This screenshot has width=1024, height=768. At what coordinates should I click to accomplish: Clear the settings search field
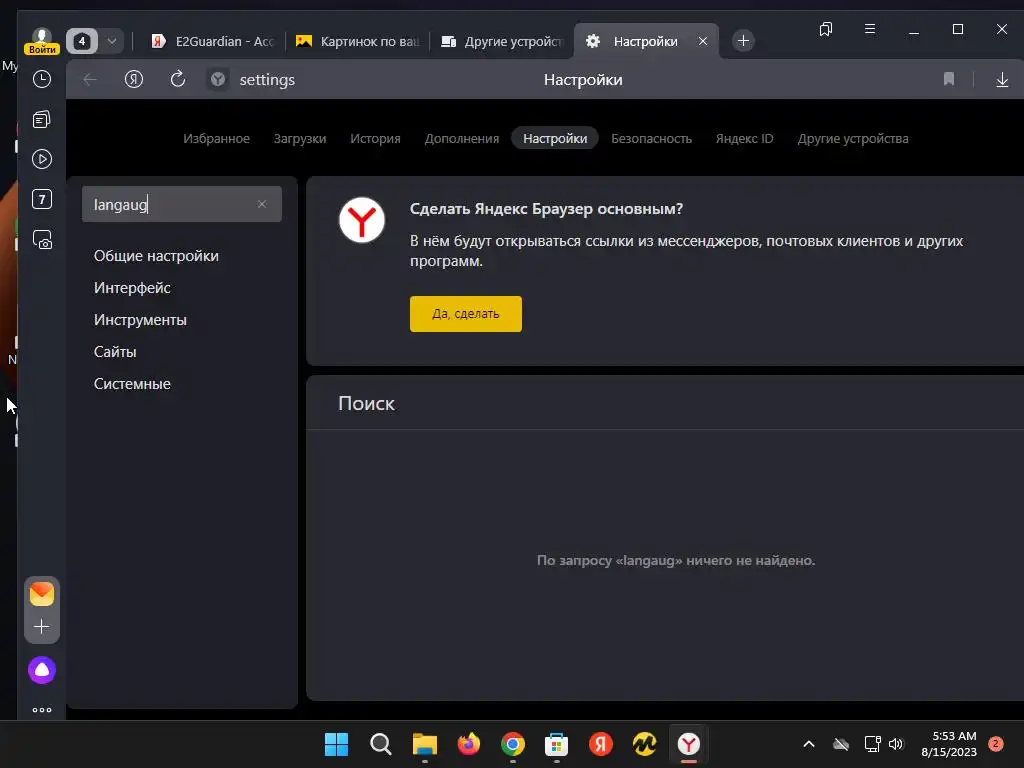262,204
